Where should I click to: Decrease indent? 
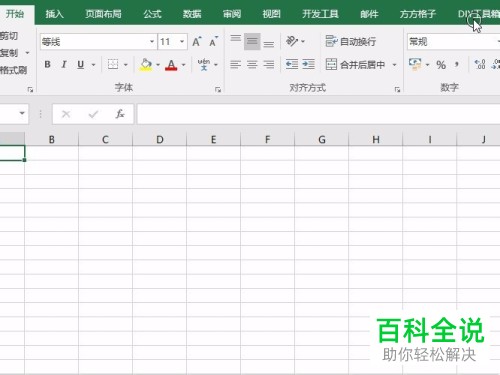[x=292, y=64]
